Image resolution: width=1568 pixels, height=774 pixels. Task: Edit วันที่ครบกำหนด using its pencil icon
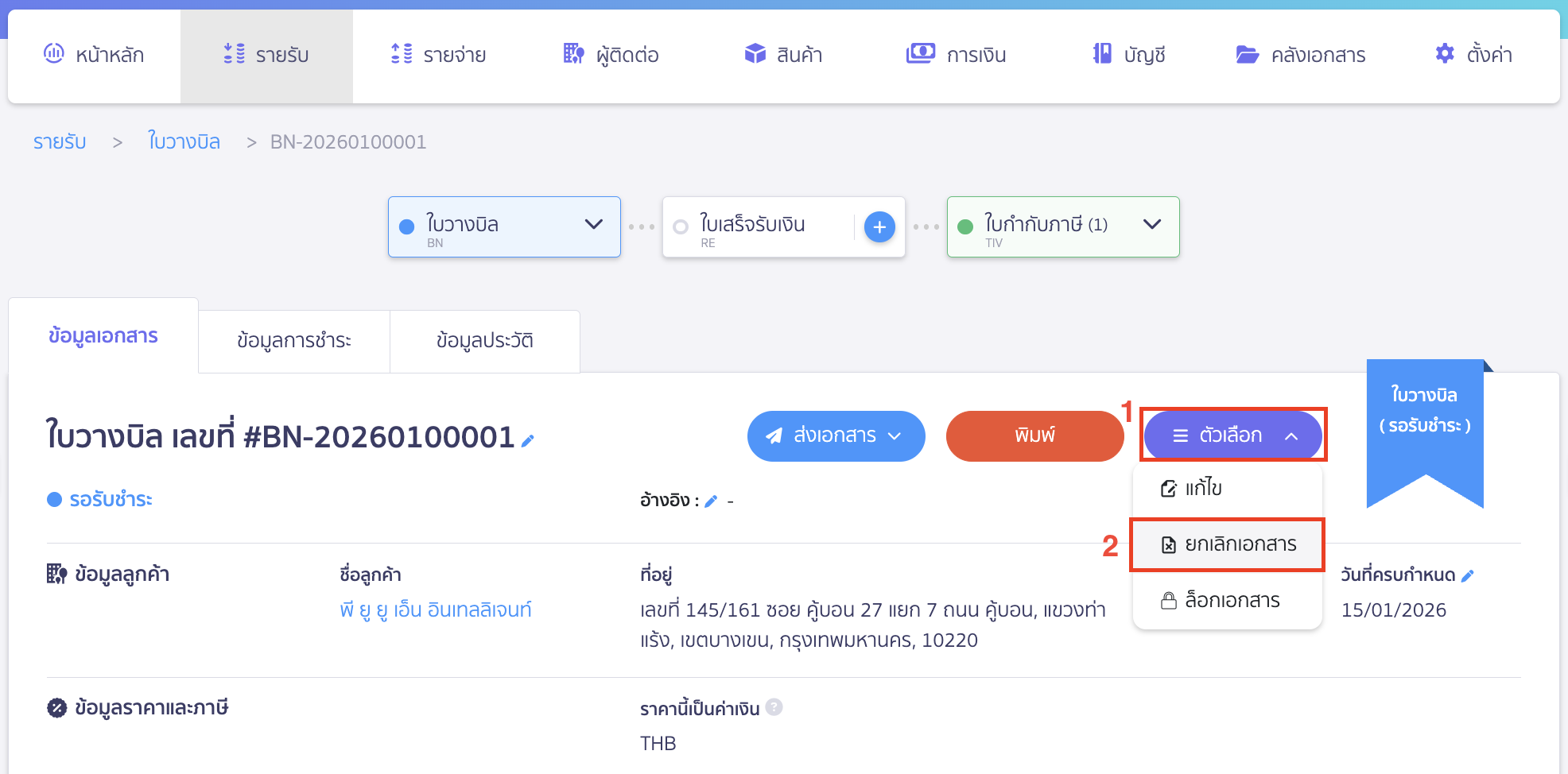(1468, 575)
